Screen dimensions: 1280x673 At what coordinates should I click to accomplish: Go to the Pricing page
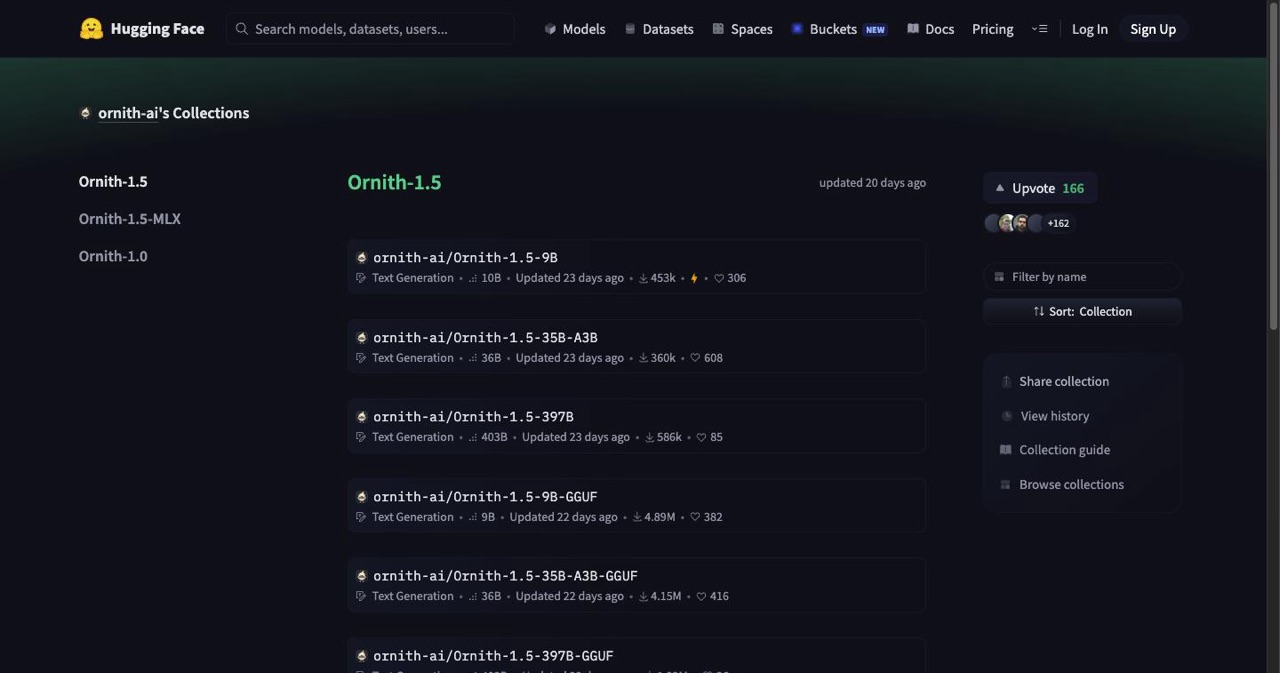[992, 29]
